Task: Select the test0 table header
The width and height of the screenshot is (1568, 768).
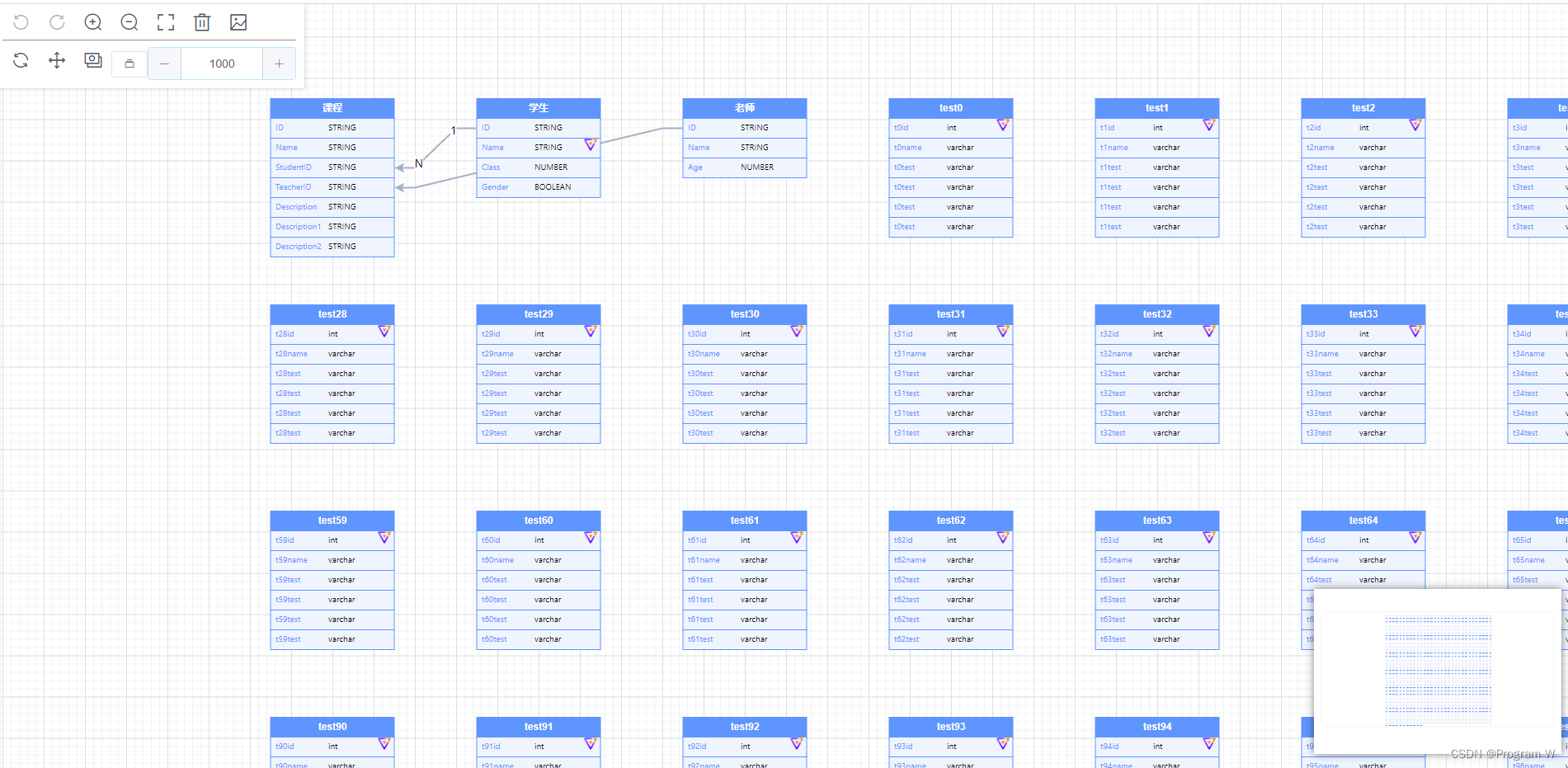Action: tap(951, 108)
